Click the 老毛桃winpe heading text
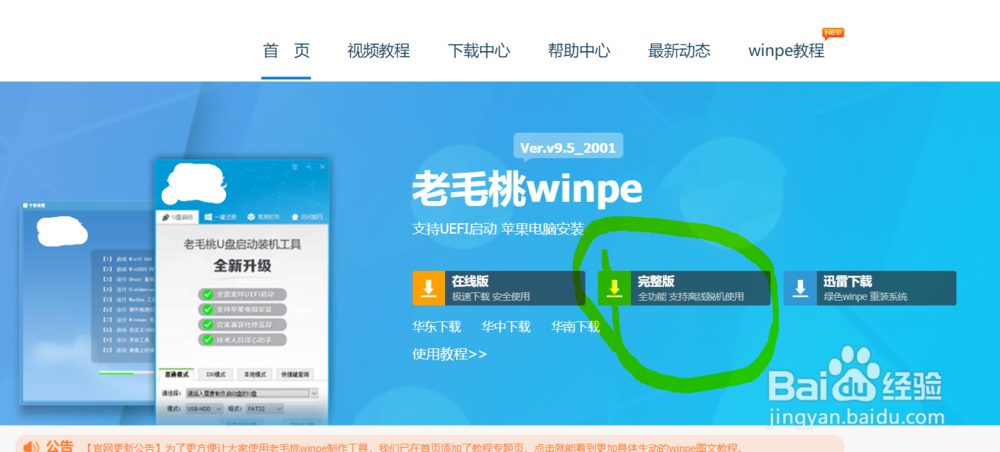 [527, 190]
